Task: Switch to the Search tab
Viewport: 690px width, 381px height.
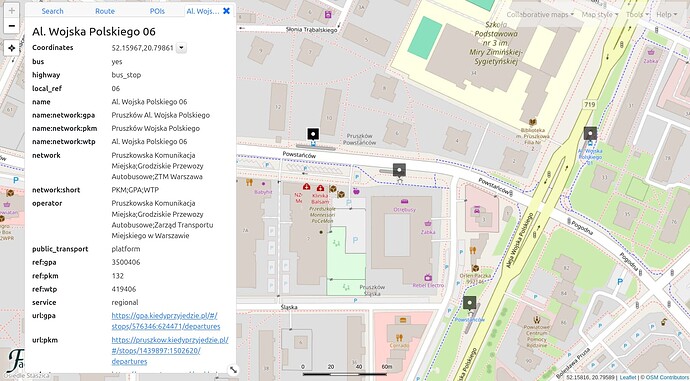Action: 52,11
